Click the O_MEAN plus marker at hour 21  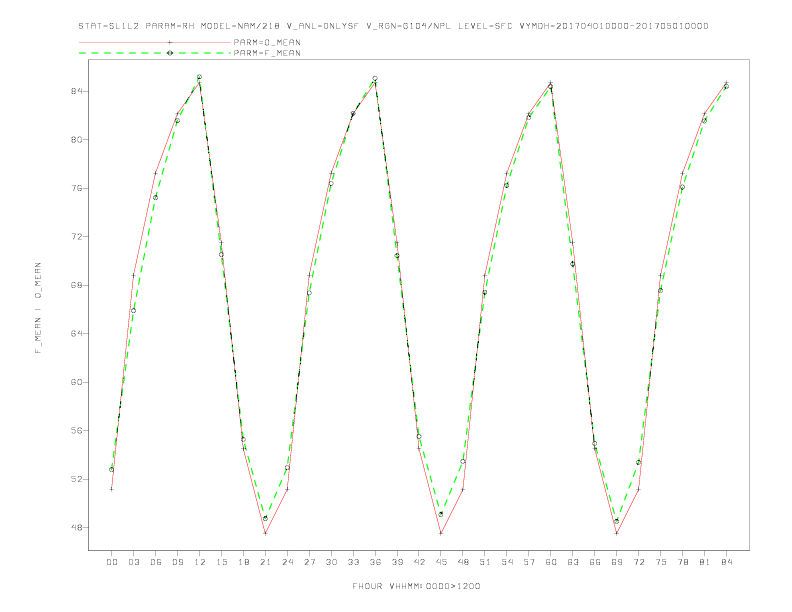[x=265, y=533]
